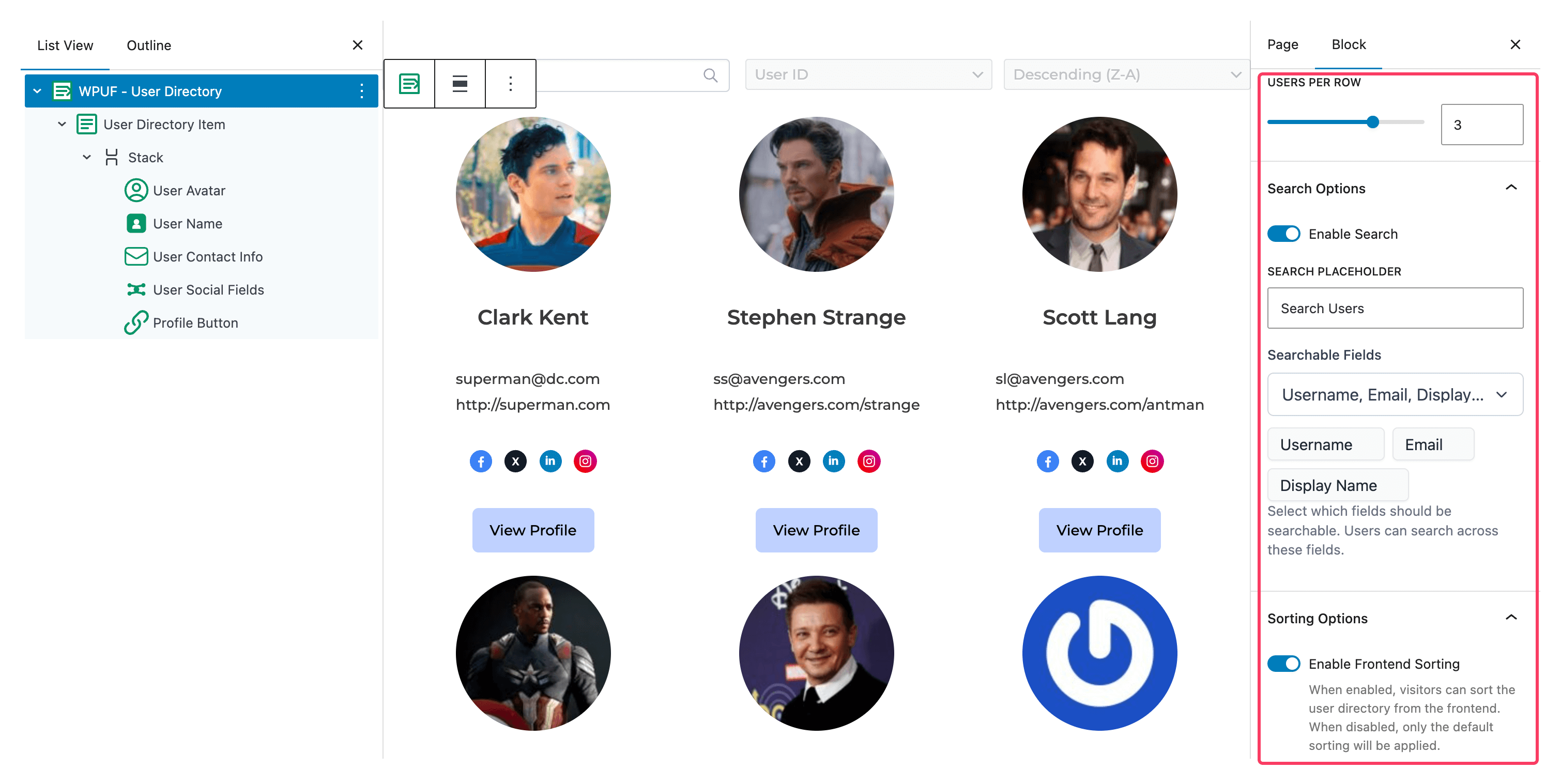Open Stephen Strange's Facebook icon
This screenshot has height=784, width=1561.
(x=764, y=462)
